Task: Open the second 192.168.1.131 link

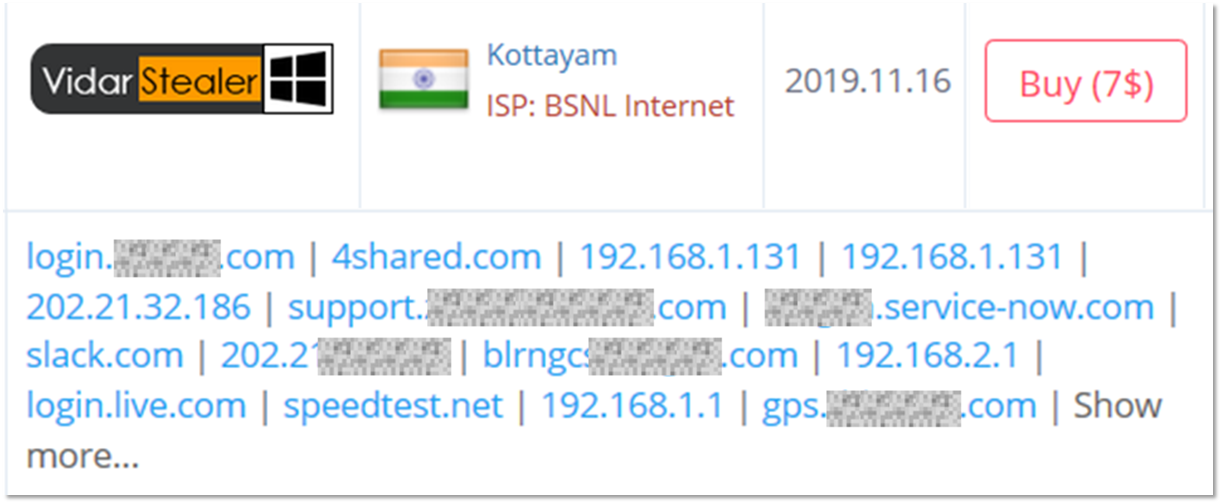Action: click(951, 257)
